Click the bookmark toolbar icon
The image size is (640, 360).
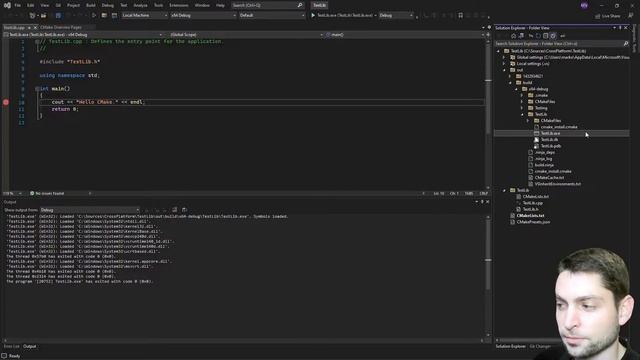tap(460, 15)
